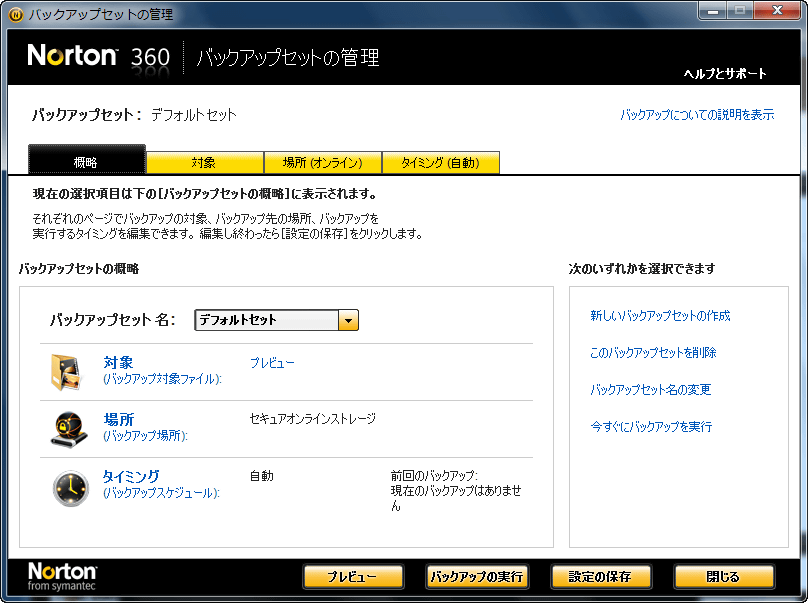Image resolution: width=808 pixels, height=603 pixels.
Task: Switch to the 概略 tab
Action: pos(87,160)
